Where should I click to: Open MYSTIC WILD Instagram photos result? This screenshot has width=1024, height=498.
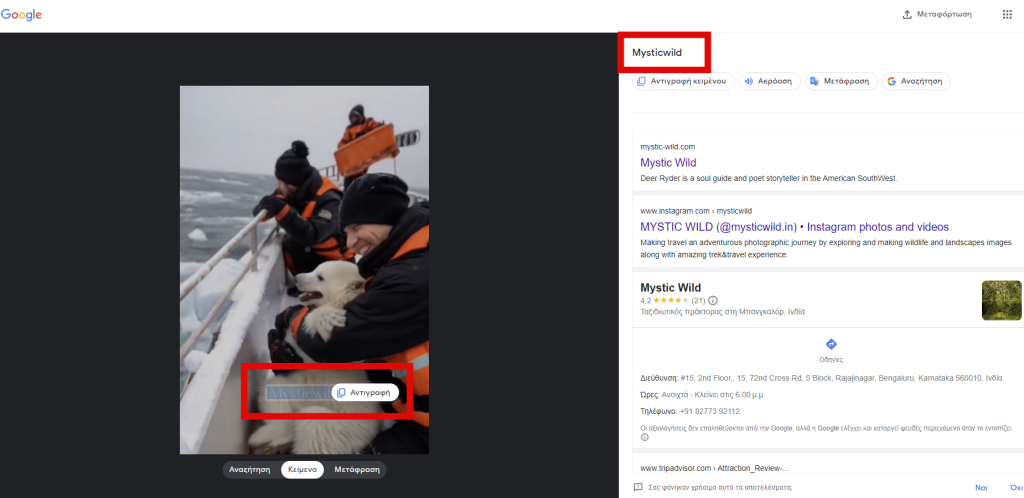point(794,227)
